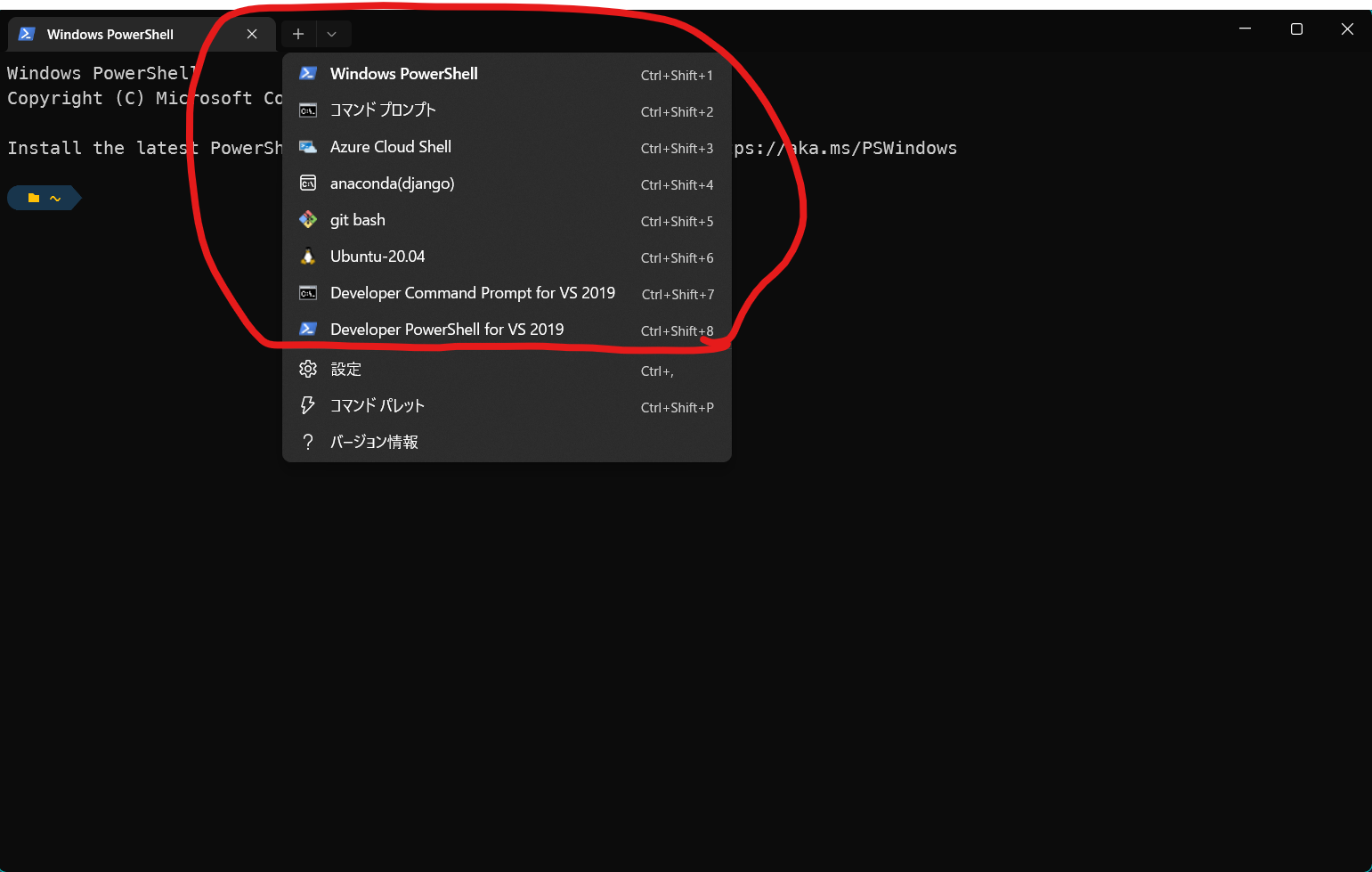Click the Ctrl+Shift+2 shortcut label
1372x872 pixels.
(x=677, y=112)
